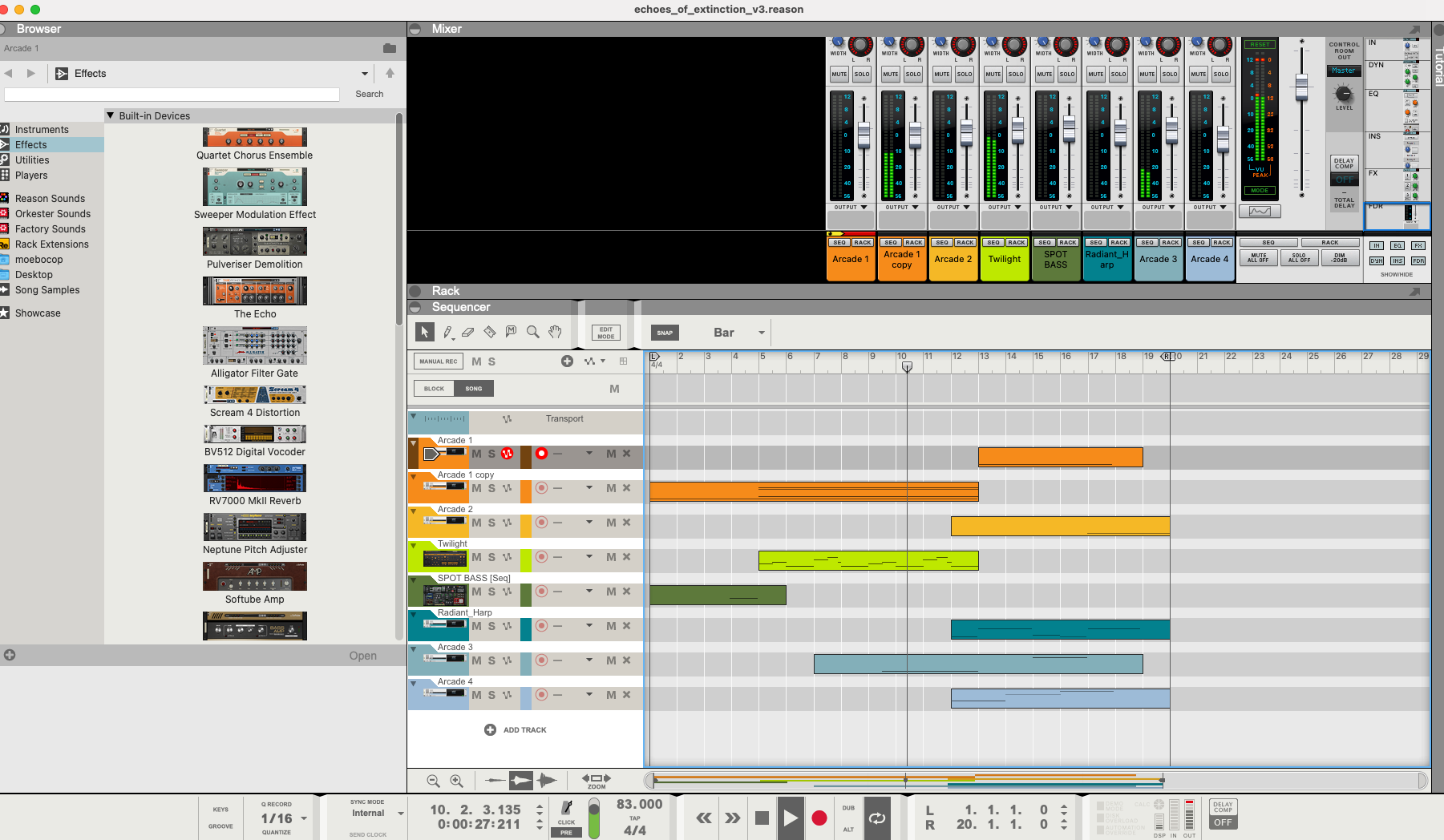Screen dimensions: 1444x840
Task: Toggle the metronome Click button
Action: click(x=566, y=810)
